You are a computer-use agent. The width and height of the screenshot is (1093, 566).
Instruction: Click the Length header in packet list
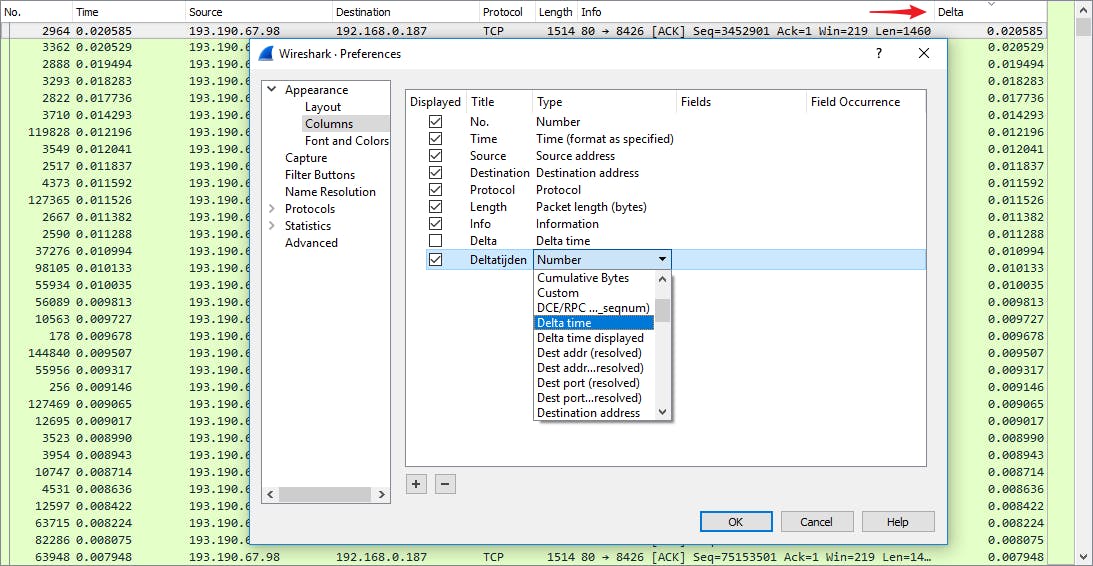(x=556, y=12)
